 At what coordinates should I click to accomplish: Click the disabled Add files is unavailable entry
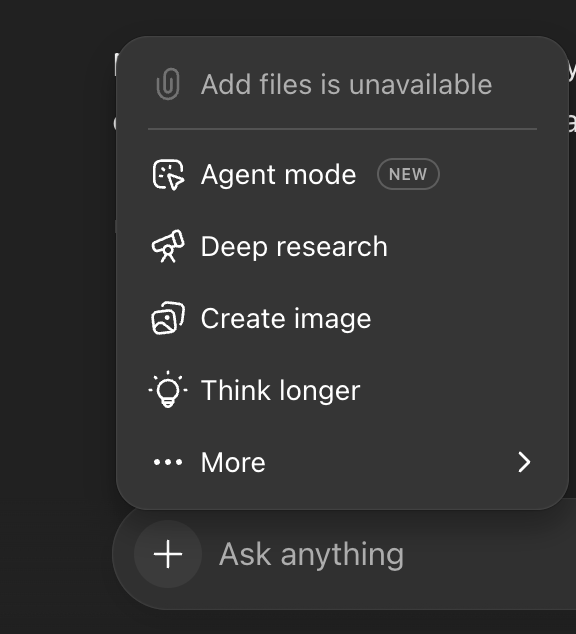tap(342, 85)
